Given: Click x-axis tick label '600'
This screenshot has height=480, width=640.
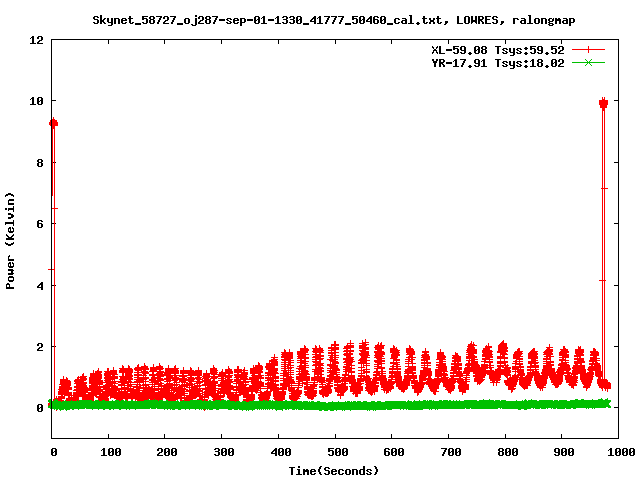Looking at the screenshot, I should pyautogui.click(x=394, y=452).
